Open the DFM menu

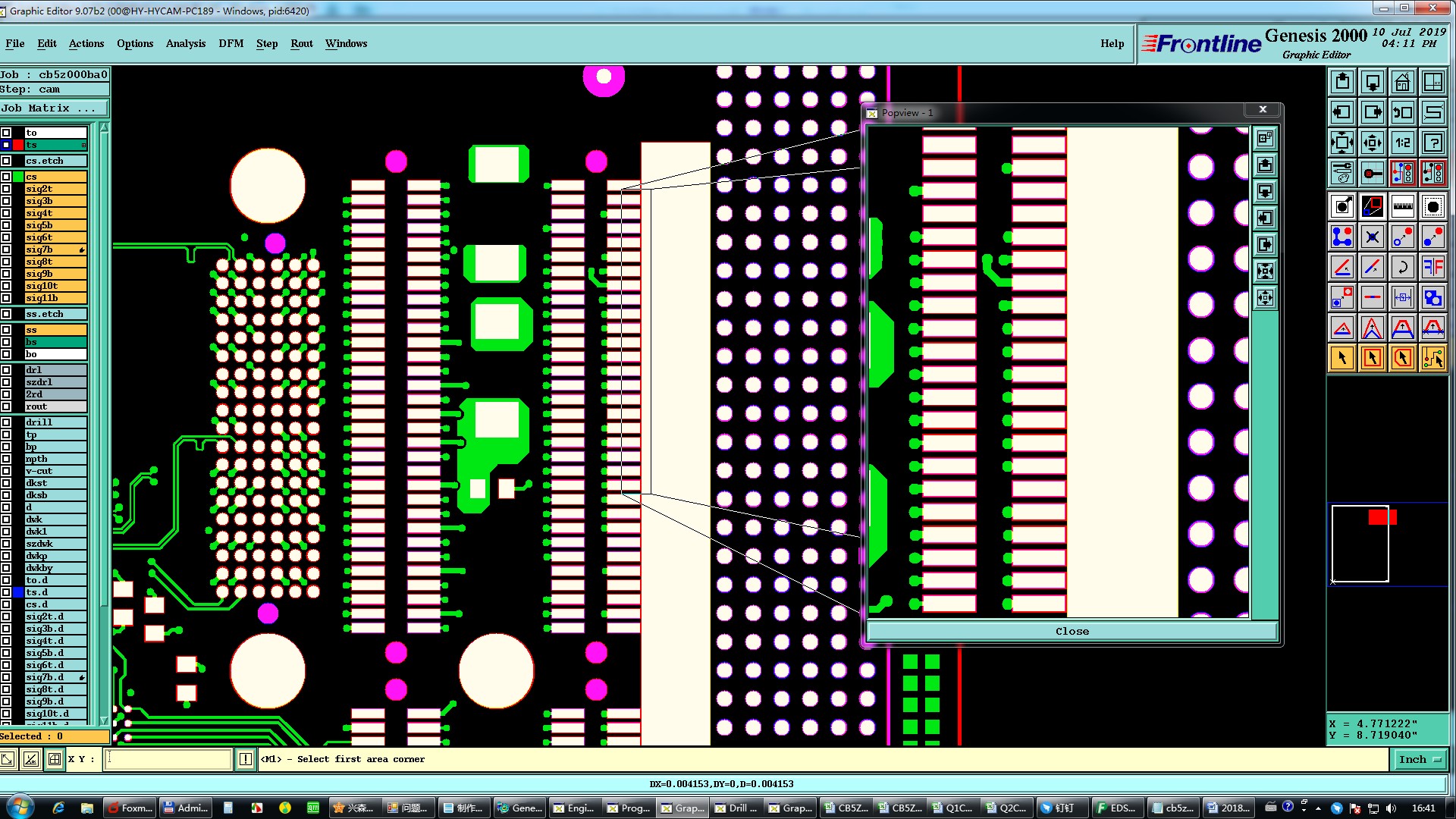[x=231, y=43]
